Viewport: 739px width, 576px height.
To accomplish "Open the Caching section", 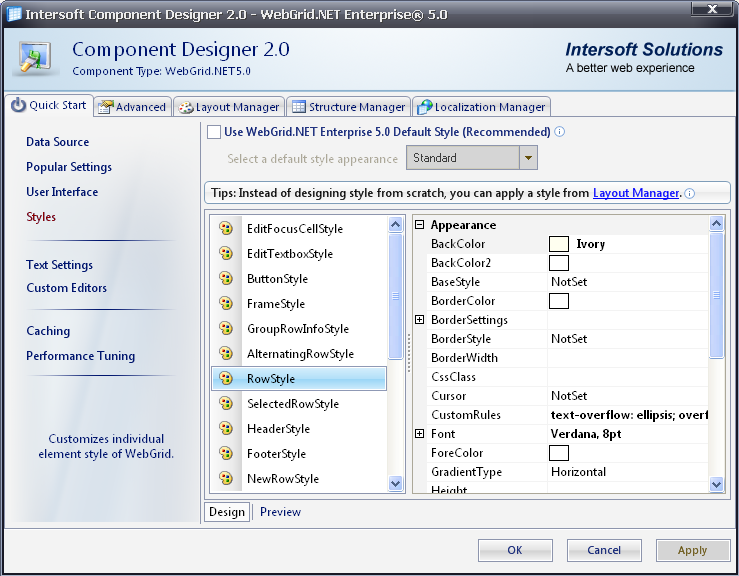I will 48,331.
